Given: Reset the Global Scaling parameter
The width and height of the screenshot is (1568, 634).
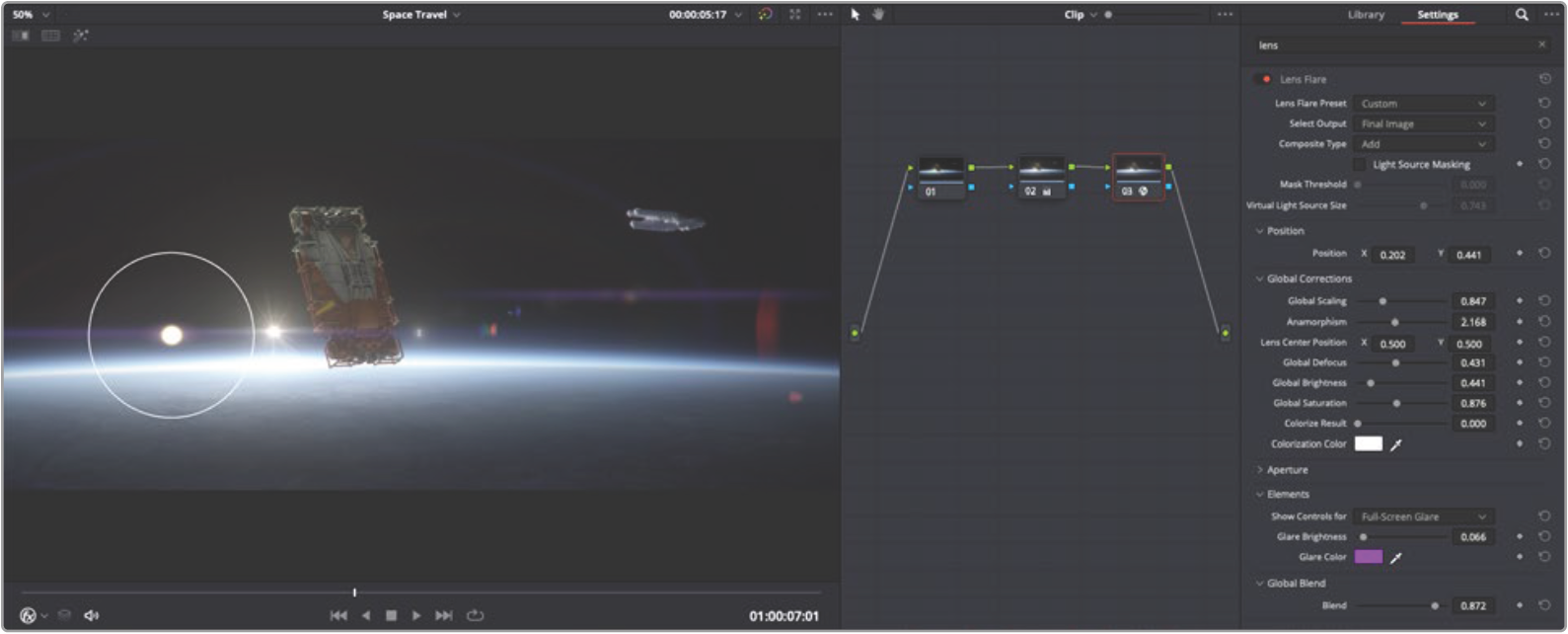Looking at the screenshot, I should pyautogui.click(x=1544, y=301).
